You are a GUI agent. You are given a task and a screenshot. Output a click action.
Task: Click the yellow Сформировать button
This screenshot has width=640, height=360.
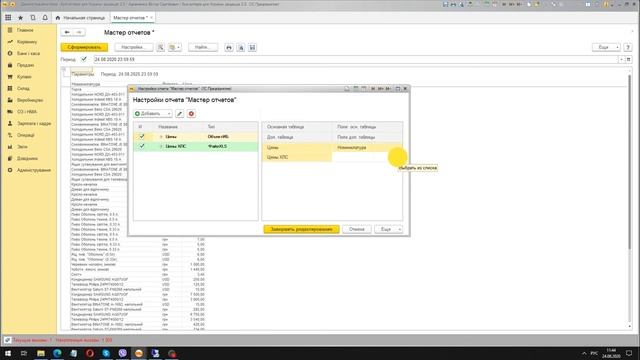pyautogui.click(x=84, y=47)
